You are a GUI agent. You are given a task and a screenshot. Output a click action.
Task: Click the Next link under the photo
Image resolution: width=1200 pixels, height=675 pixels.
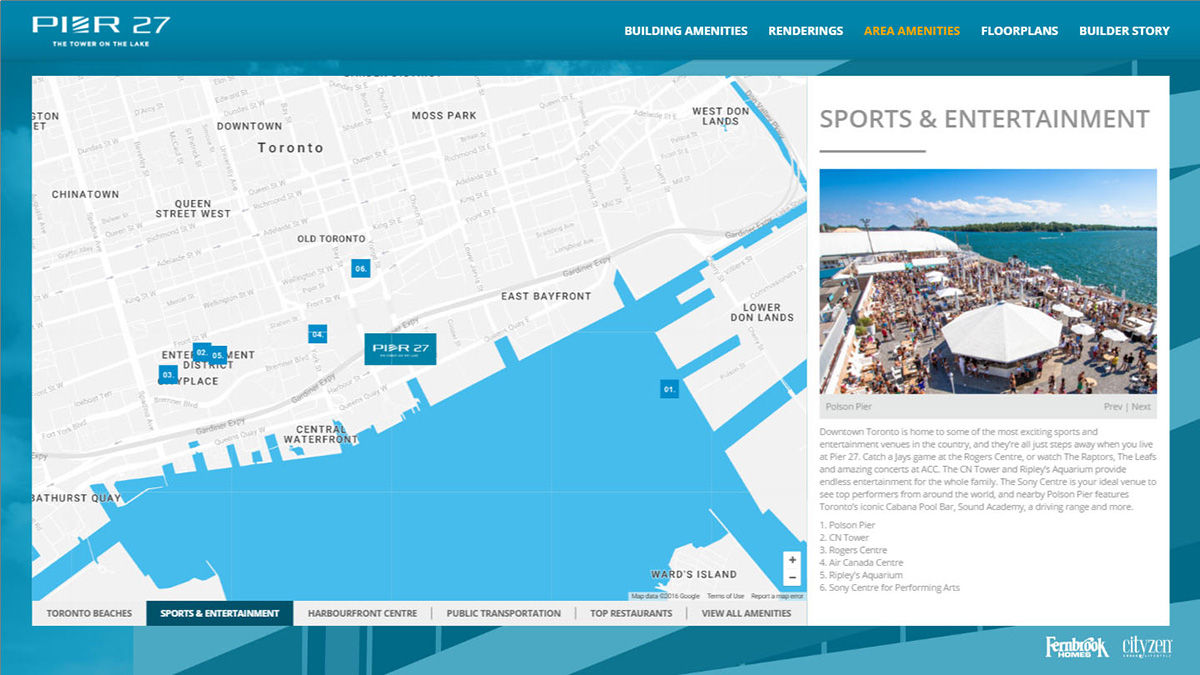coord(1141,407)
